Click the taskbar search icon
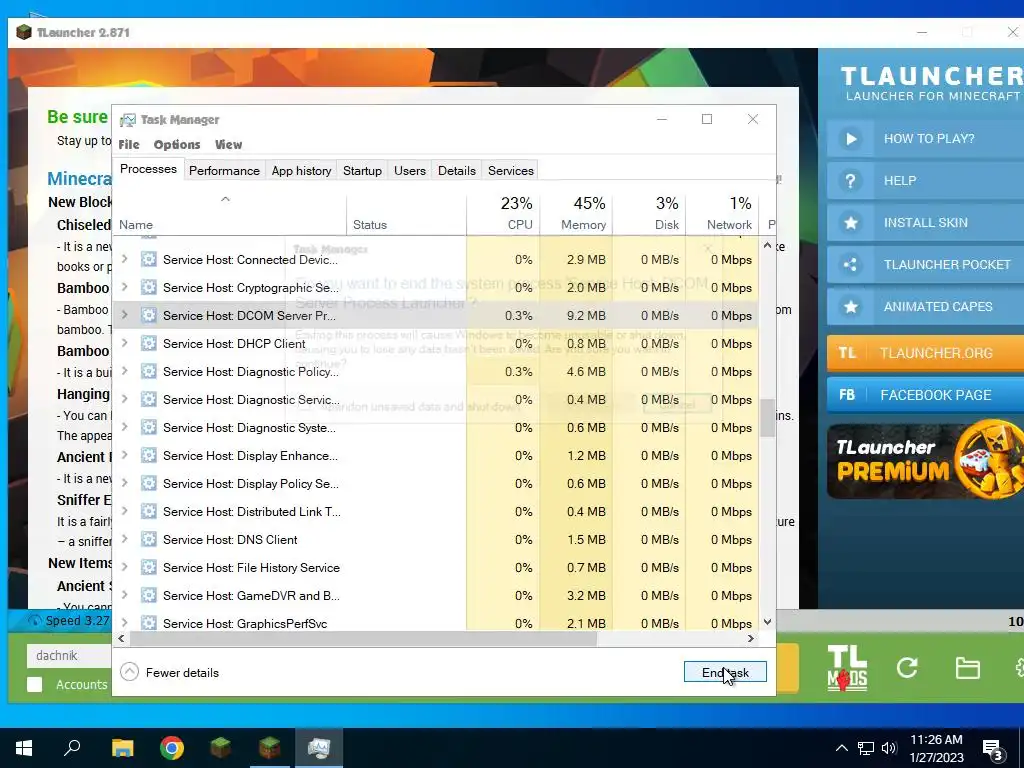 coord(72,748)
